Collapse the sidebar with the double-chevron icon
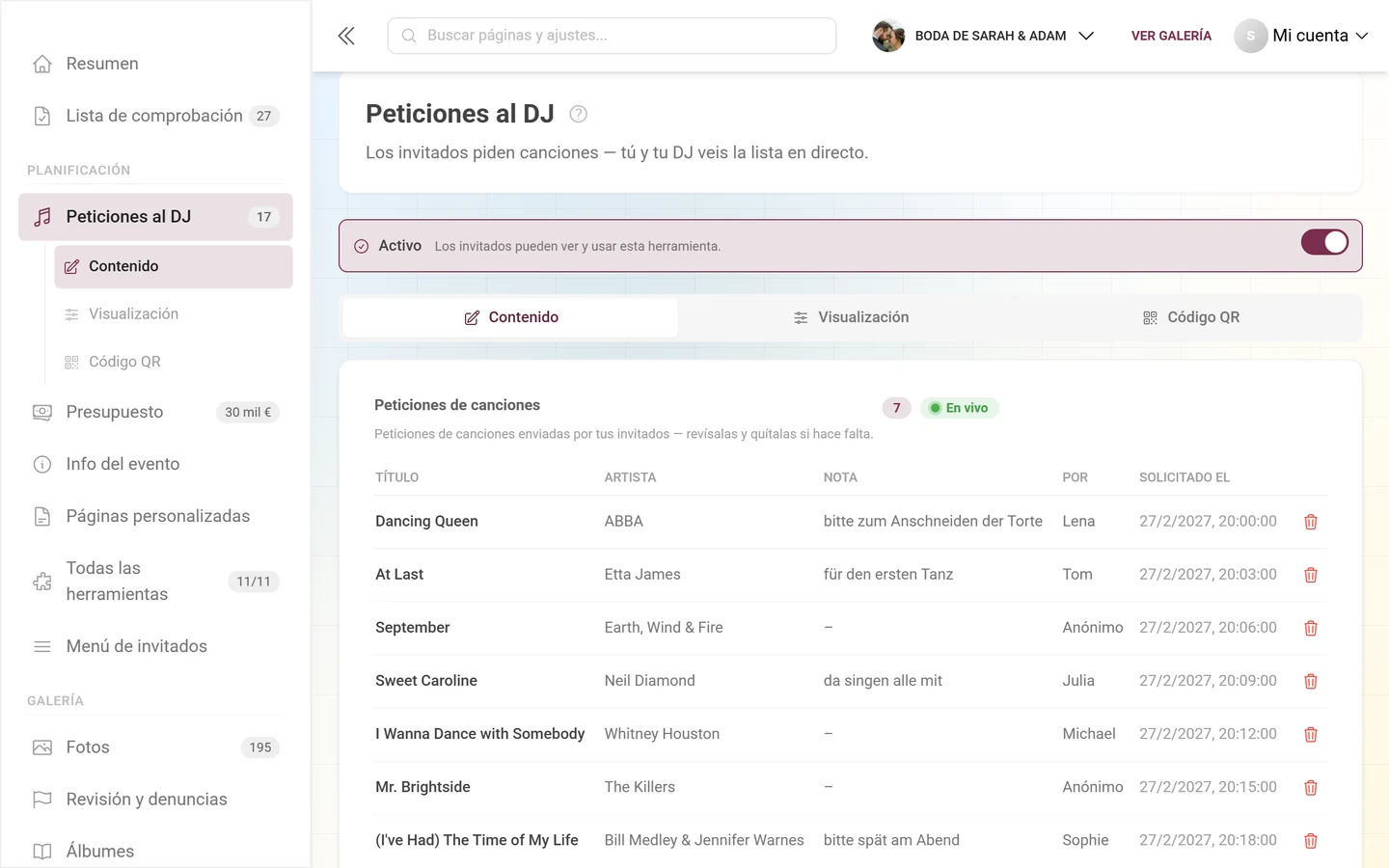The height and width of the screenshot is (868, 1389). tap(346, 36)
